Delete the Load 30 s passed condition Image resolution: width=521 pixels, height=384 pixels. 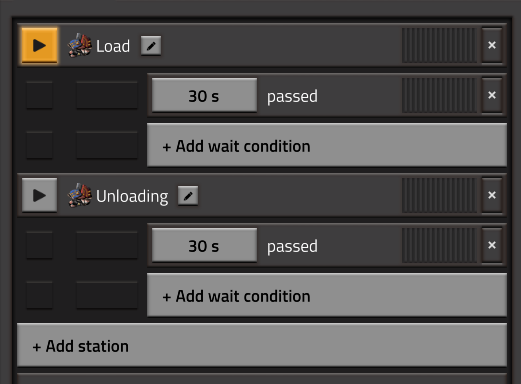pyautogui.click(x=492, y=95)
